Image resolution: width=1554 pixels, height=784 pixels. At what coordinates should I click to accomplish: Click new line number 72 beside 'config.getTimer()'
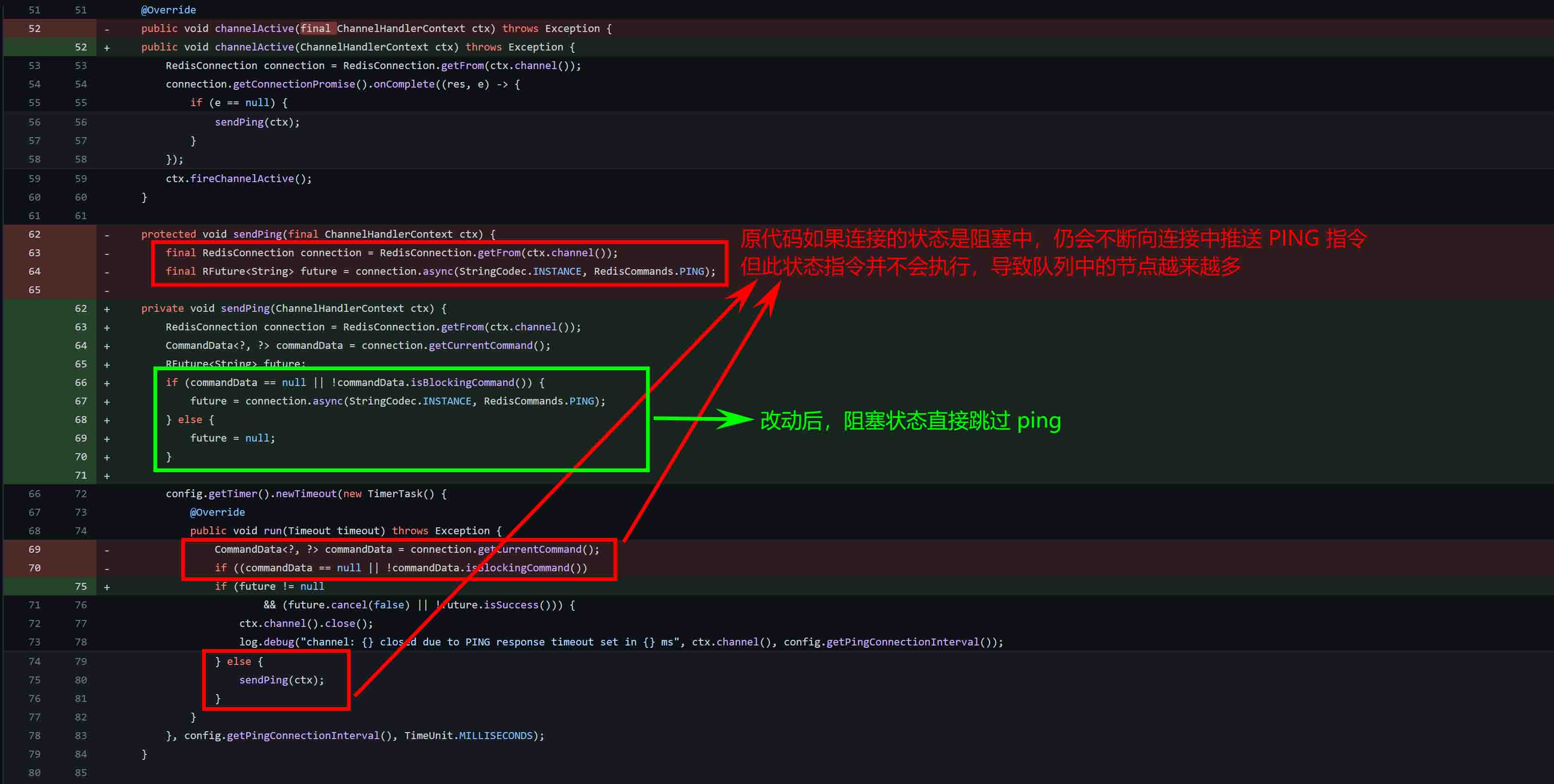tap(81, 494)
